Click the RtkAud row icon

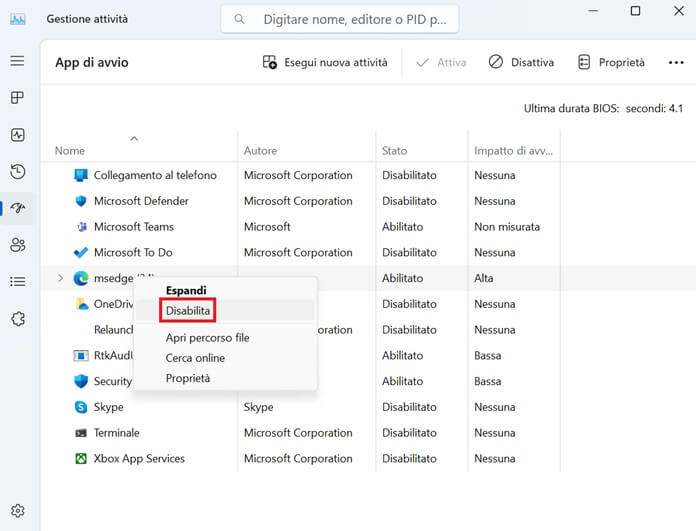coord(81,355)
